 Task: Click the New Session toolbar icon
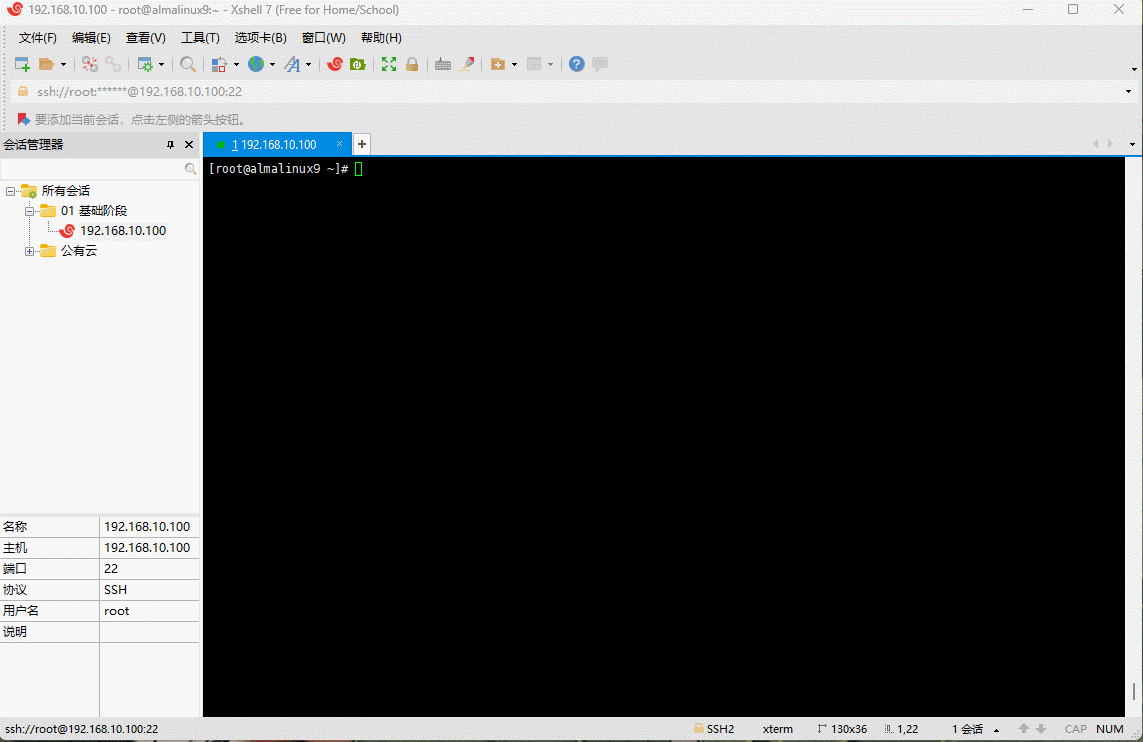tap(22, 64)
